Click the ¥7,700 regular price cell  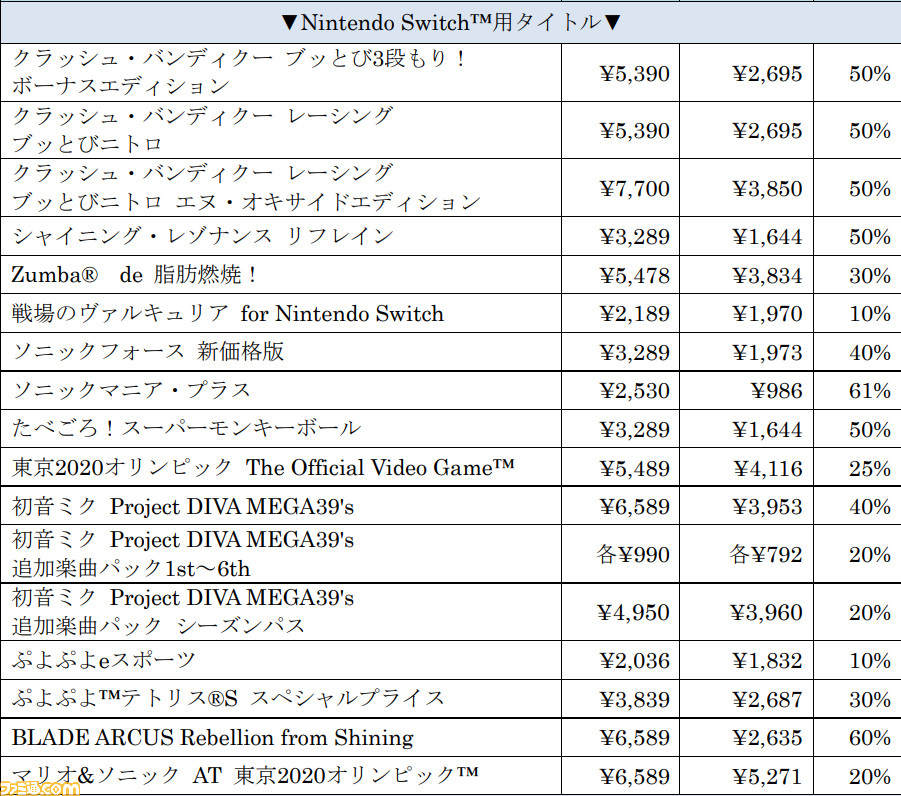tap(621, 188)
